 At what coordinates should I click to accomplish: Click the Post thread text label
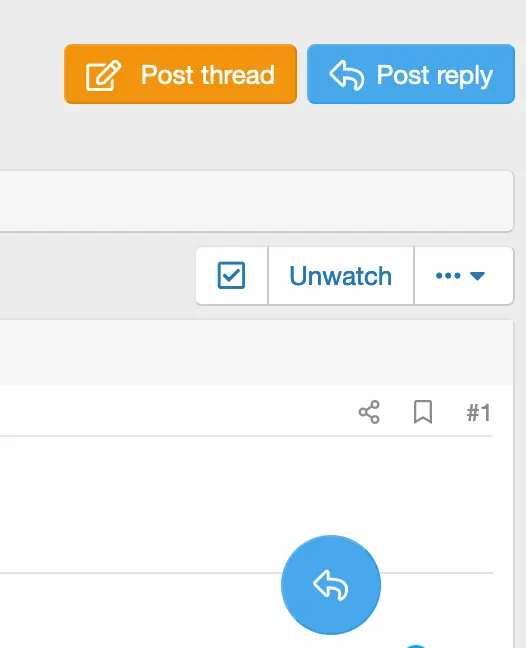click(x=208, y=75)
